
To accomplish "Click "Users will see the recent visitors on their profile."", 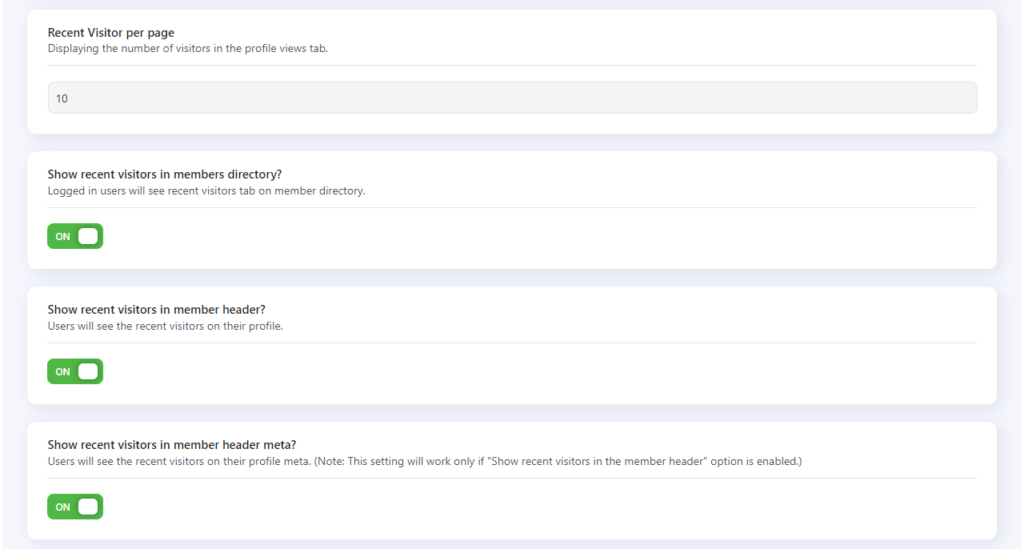I will click(165, 326).
